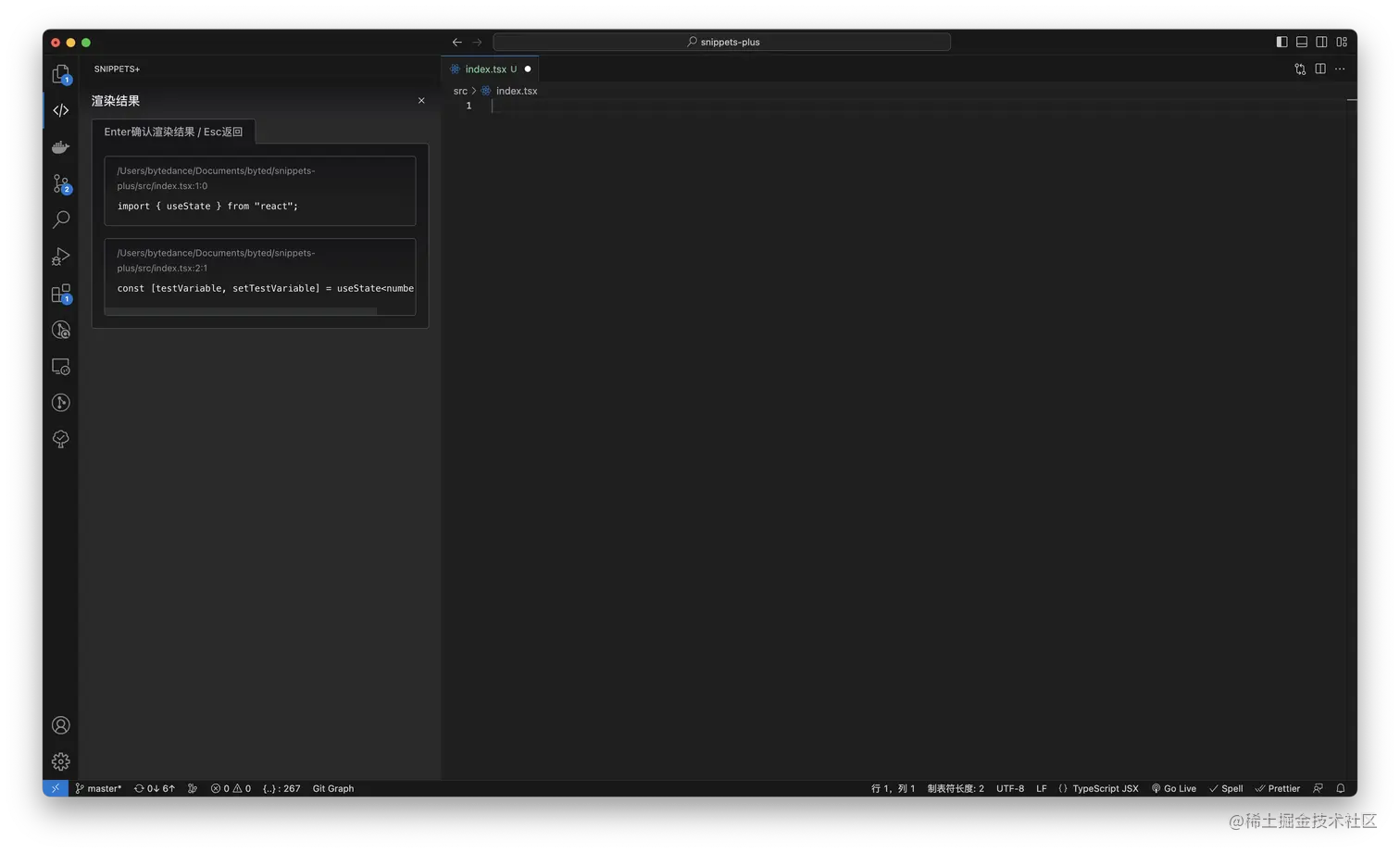Image resolution: width=1400 pixels, height=853 pixels.
Task: Change the UTF-8 file encoding
Action: 1010,788
